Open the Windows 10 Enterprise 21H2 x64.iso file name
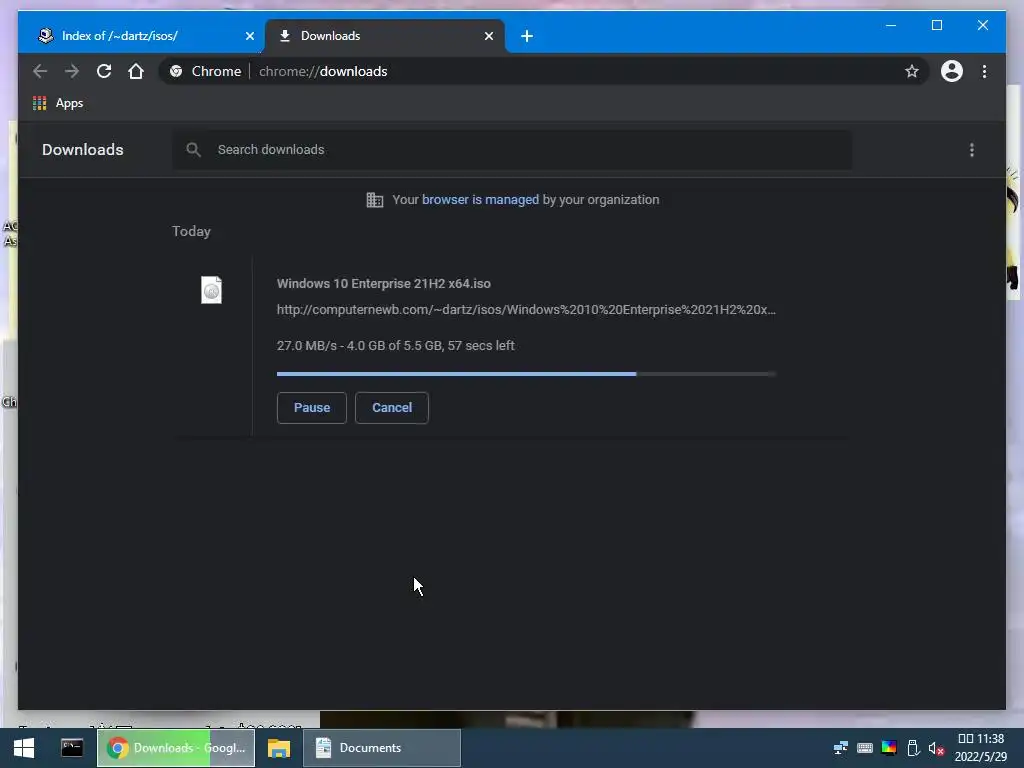 click(383, 283)
